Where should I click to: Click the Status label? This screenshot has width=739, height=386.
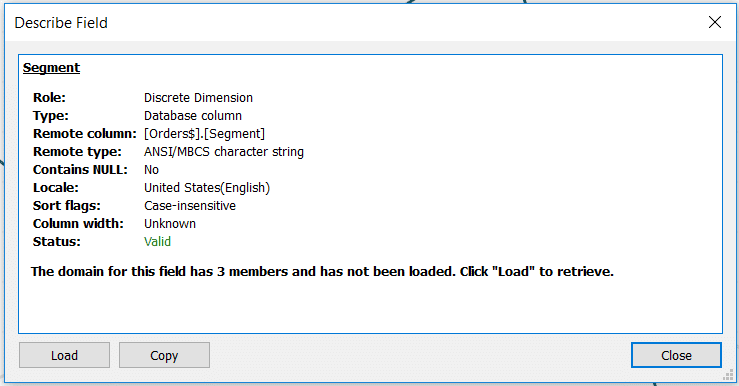[x=57, y=241]
